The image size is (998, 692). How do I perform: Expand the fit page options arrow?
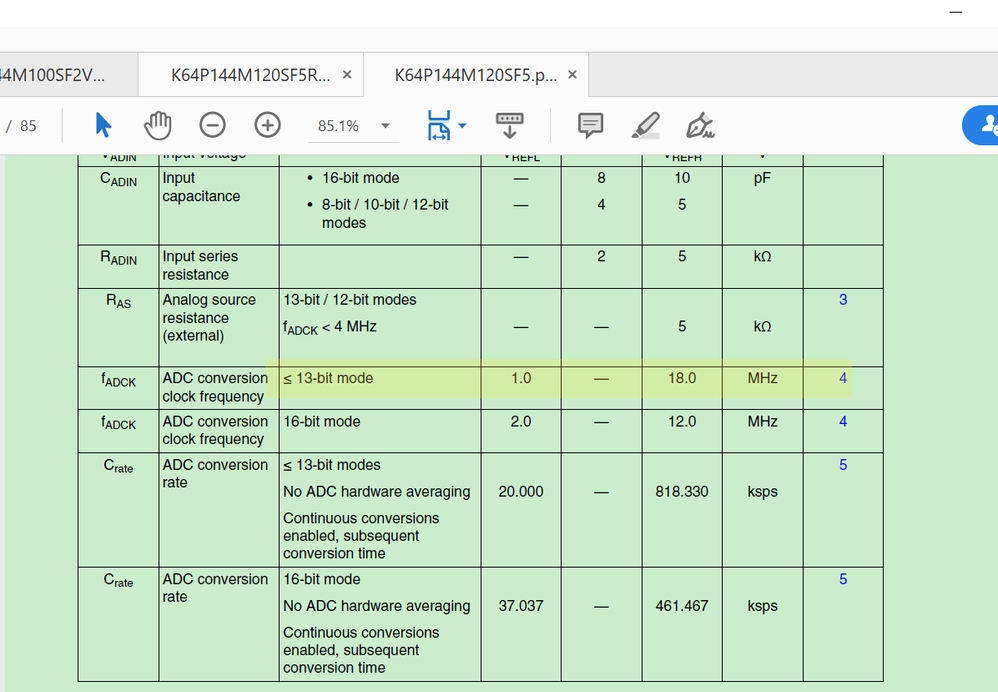(x=463, y=125)
